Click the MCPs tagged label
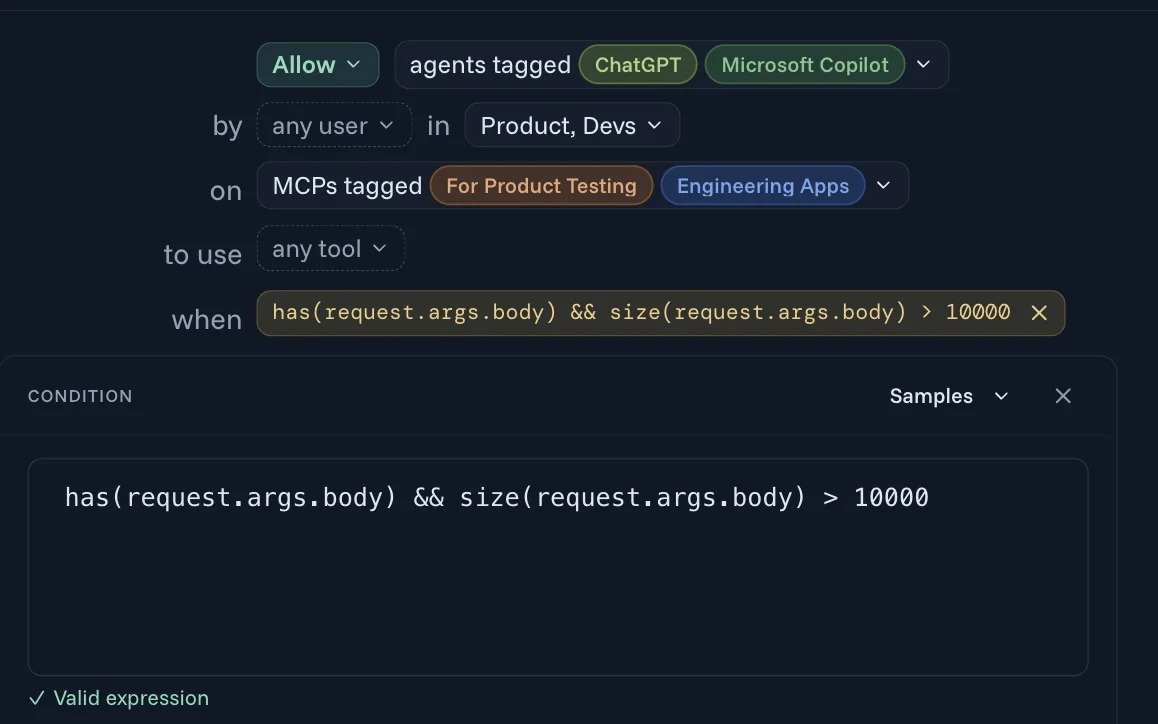Image resolution: width=1158 pixels, height=724 pixels. [347, 185]
